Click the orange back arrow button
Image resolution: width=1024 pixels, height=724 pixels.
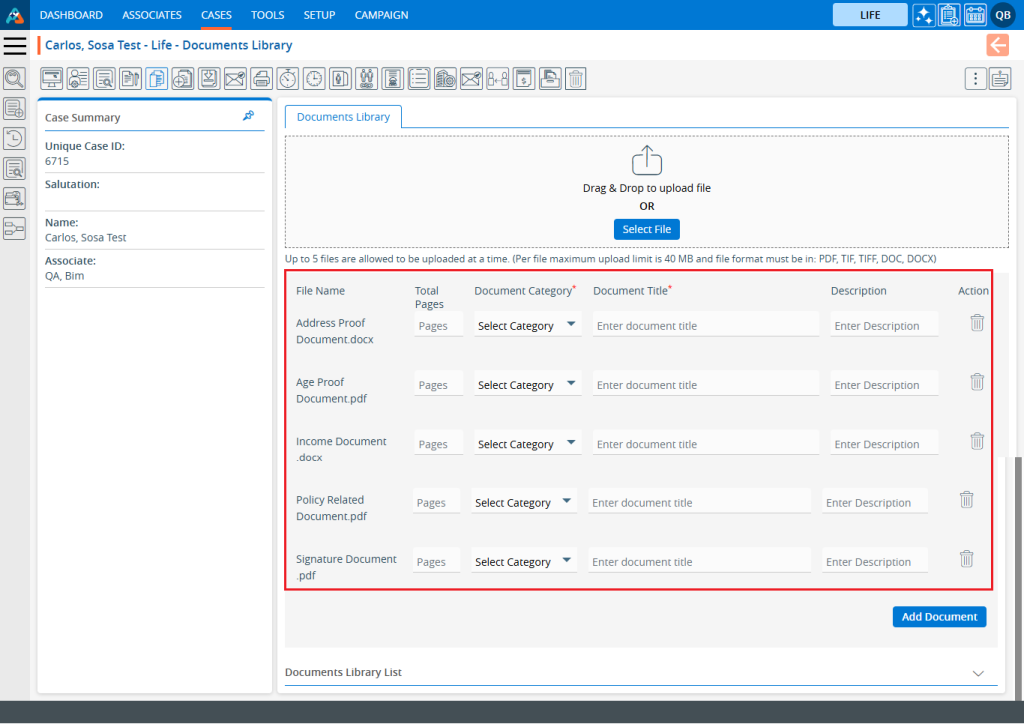click(997, 45)
